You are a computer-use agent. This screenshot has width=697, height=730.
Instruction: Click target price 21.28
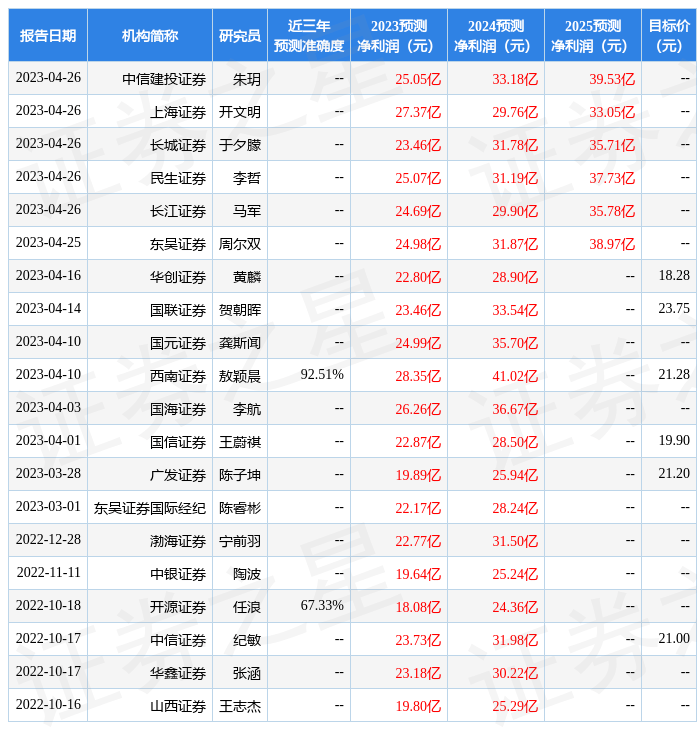click(674, 374)
